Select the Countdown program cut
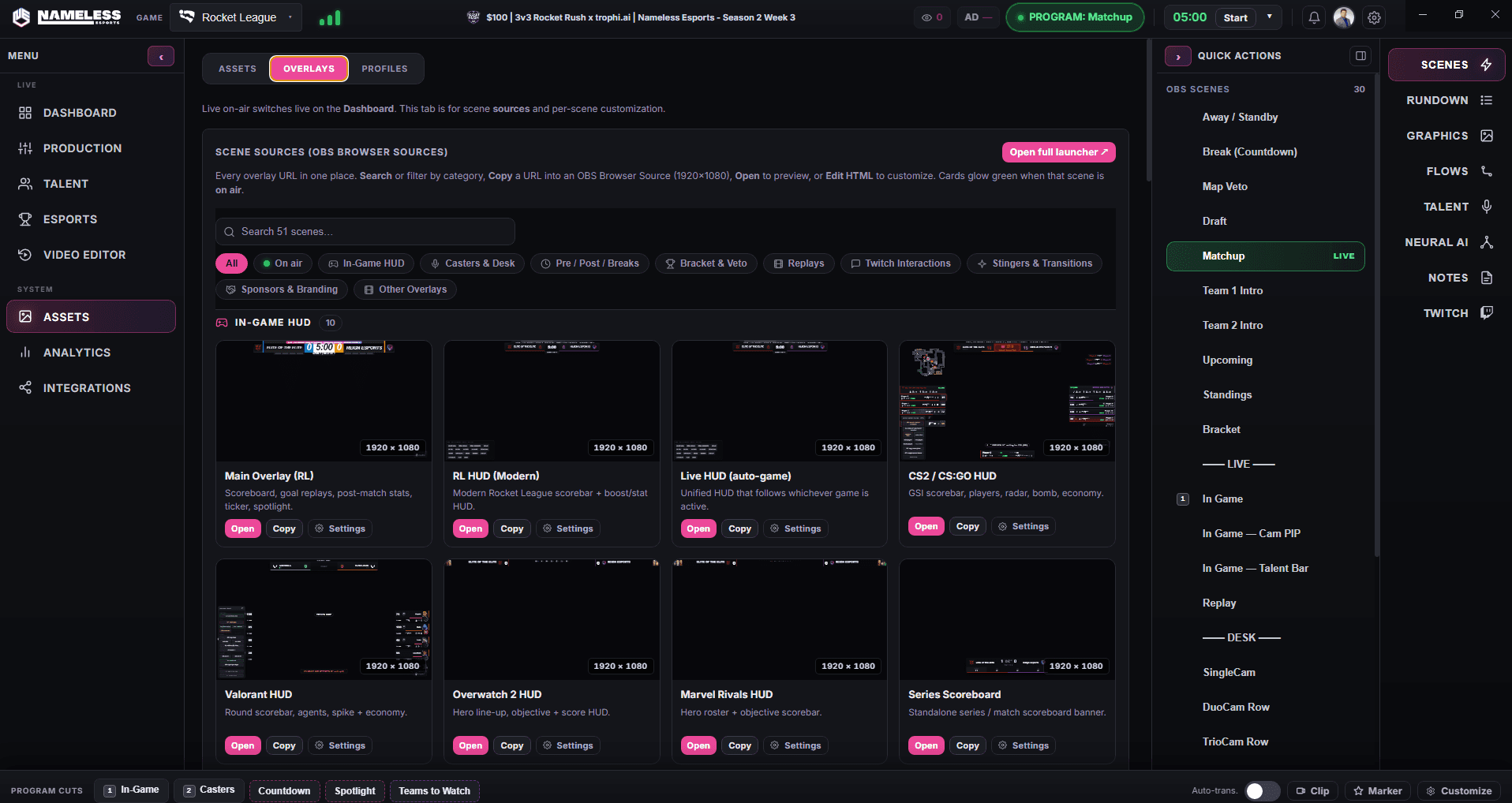Image resolution: width=1512 pixels, height=803 pixels. [x=284, y=790]
